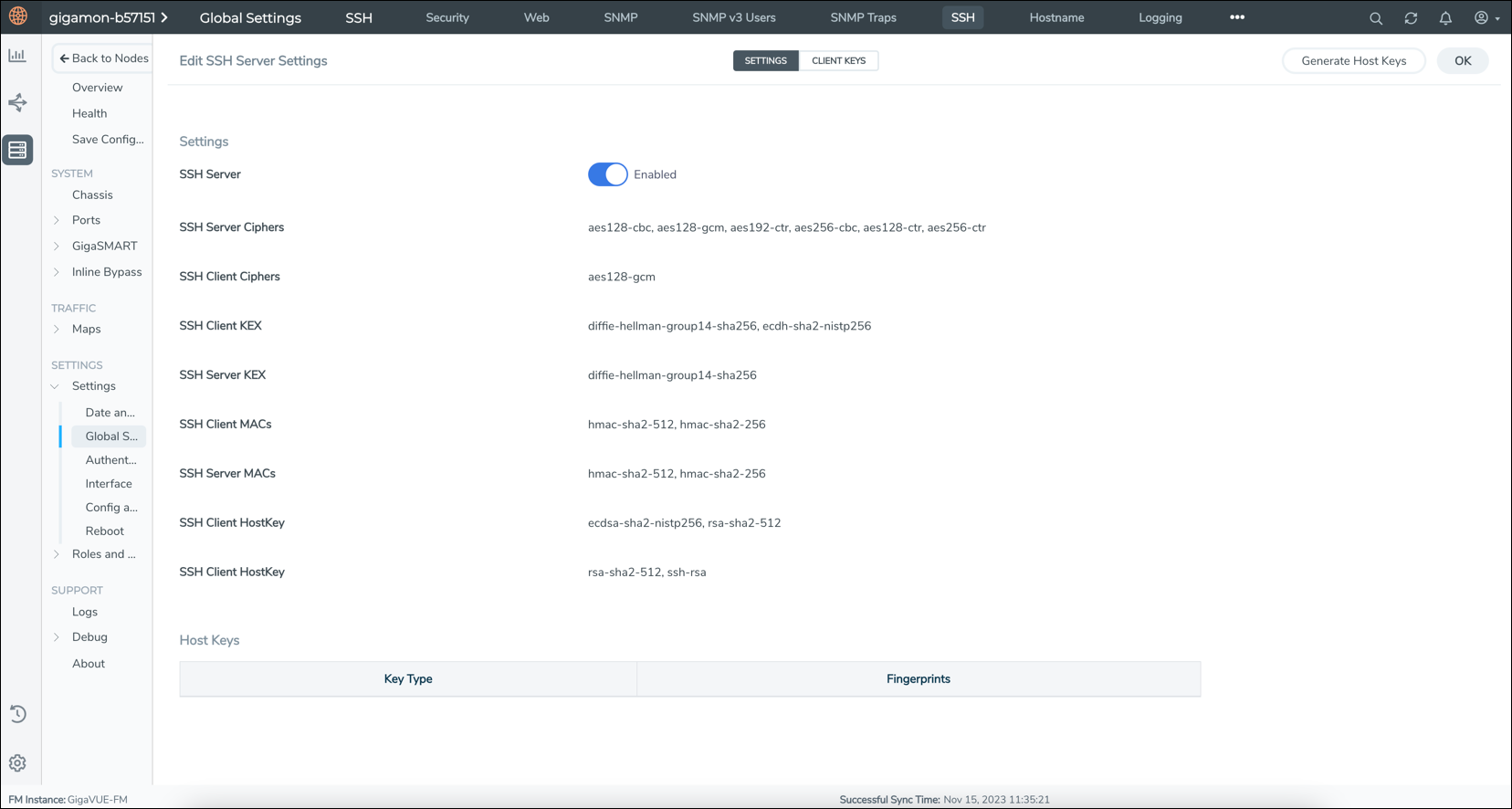Click the Generate Host Keys button
Viewport: 1512px width, 809px height.
pos(1353,61)
